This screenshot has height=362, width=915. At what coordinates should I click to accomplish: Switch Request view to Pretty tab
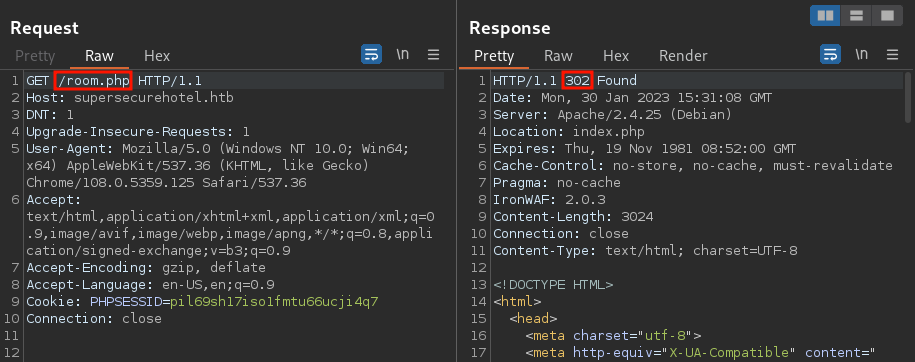[x=35, y=56]
